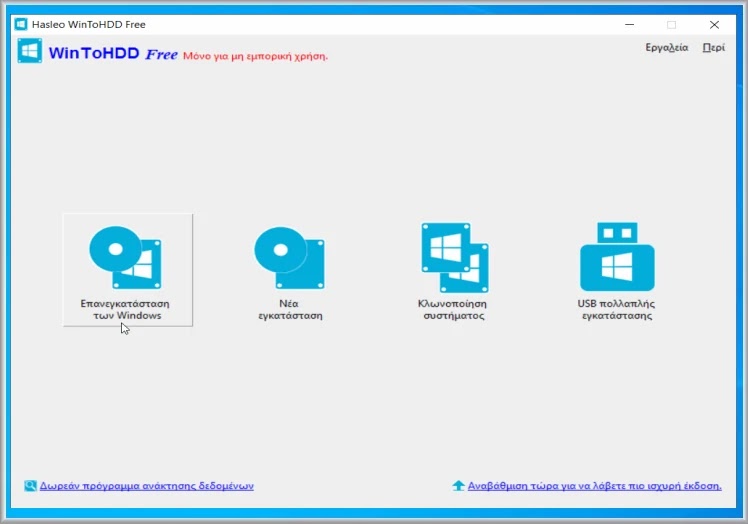Click the Επανεγκατάσταση των Windows disc icon

125,257
